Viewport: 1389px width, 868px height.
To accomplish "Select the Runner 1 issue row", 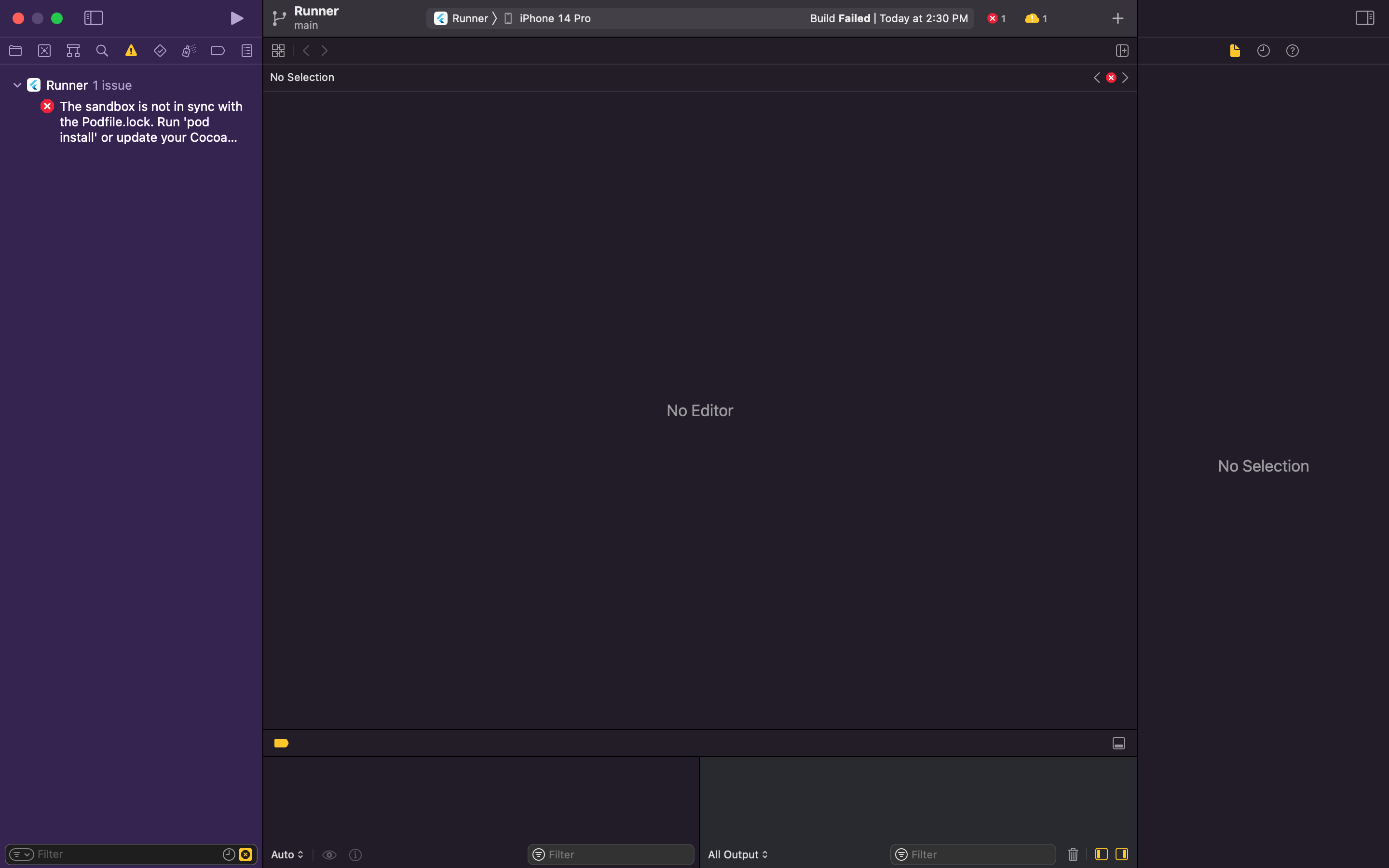I will click(132, 85).
